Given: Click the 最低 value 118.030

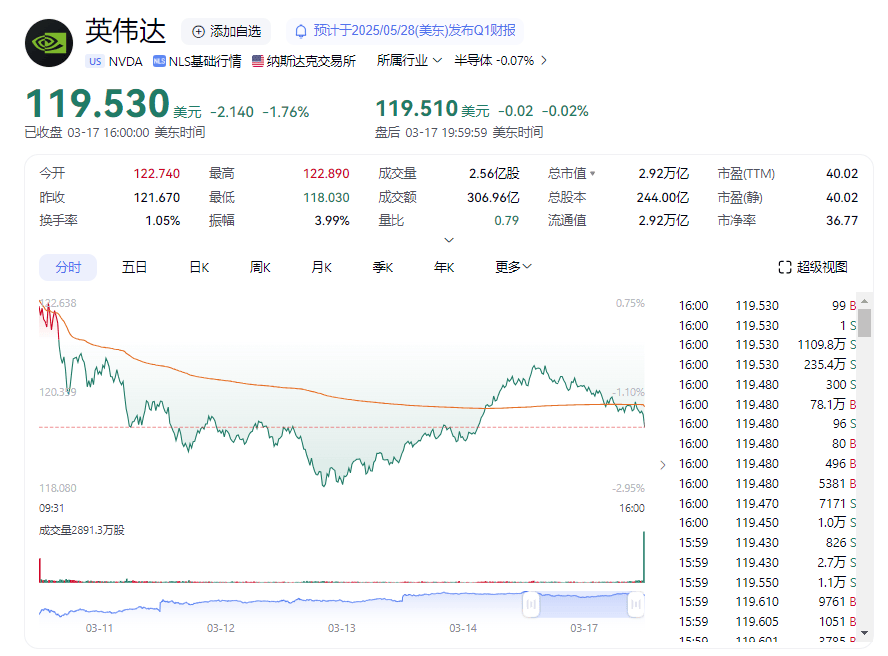Looking at the screenshot, I should click(326, 198).
